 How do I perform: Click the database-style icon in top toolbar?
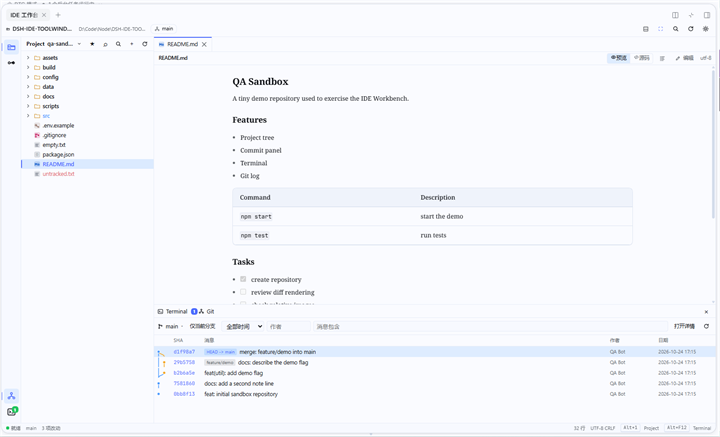tap(646, 29)
